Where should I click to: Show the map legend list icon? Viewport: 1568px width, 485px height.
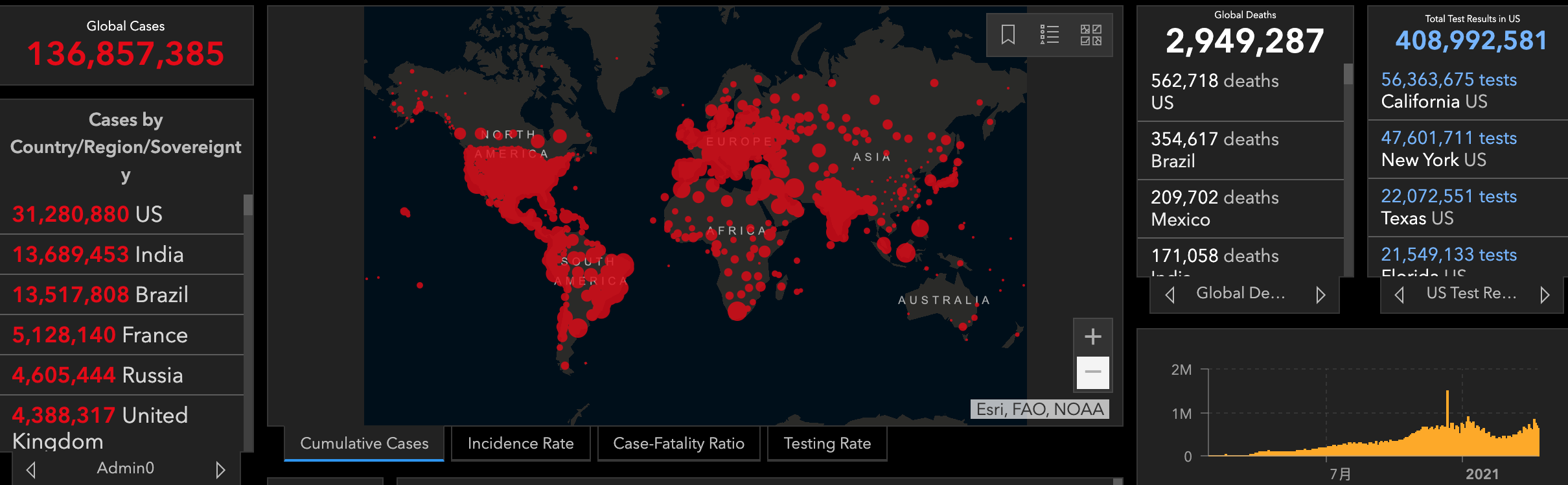(x=1049, y=34)
